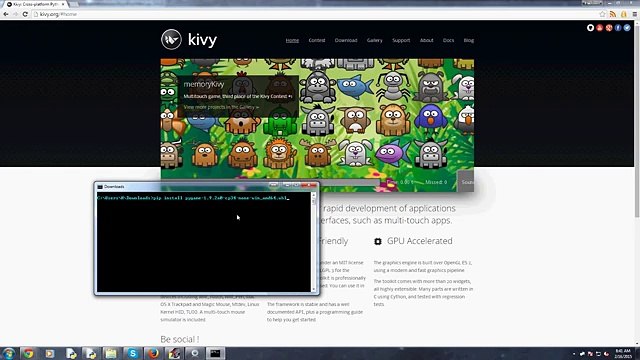Select the command prompt taskbar icon
The image size is (640, 360).
click(215, 353)
